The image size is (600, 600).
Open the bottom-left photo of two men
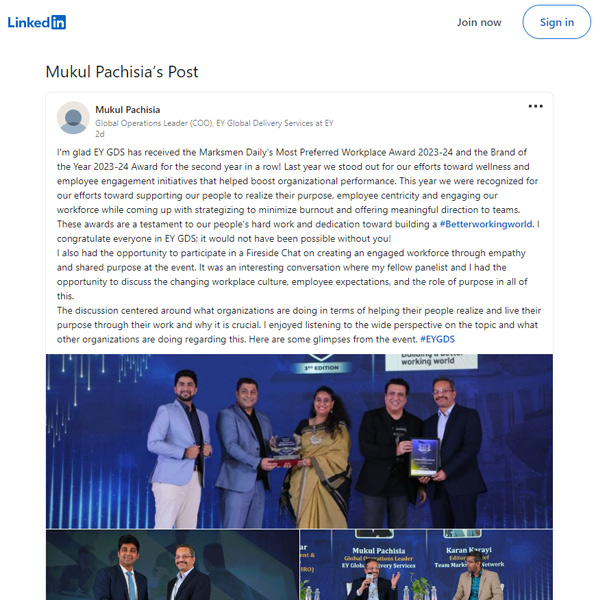pos(172,565)
